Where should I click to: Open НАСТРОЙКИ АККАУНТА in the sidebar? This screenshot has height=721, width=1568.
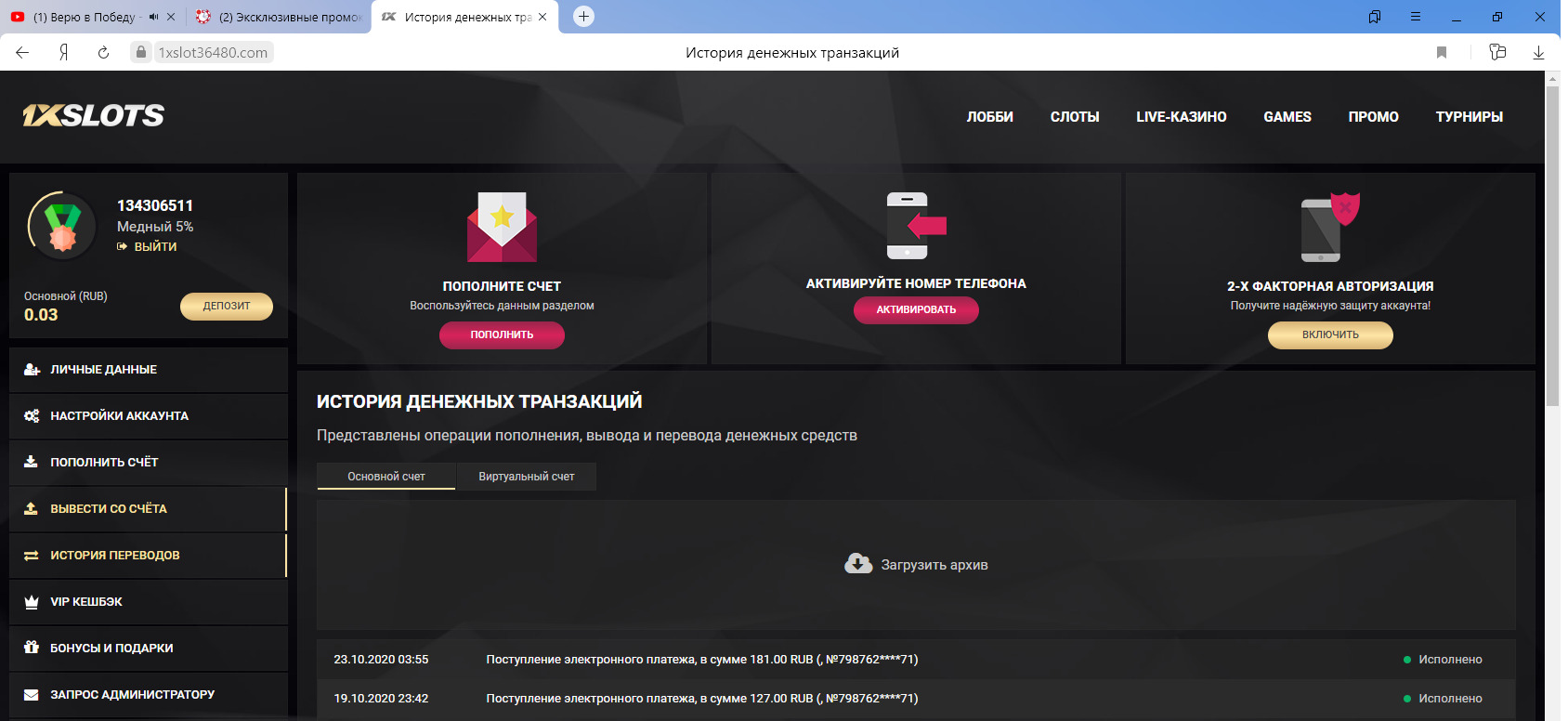click(149, 416)
